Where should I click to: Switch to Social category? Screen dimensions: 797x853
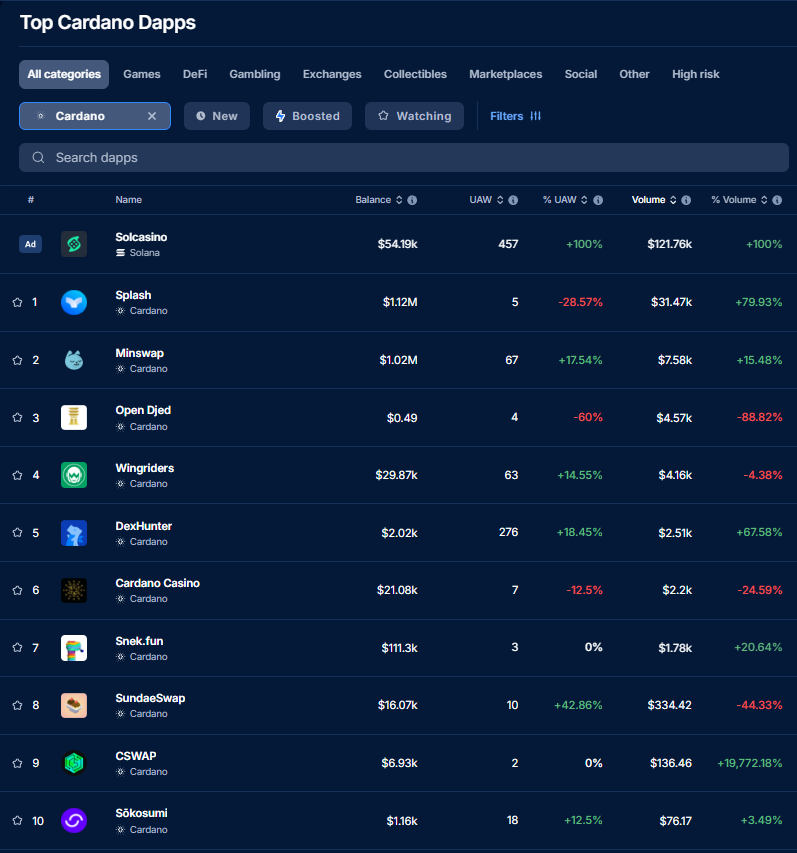click(580, 75)
